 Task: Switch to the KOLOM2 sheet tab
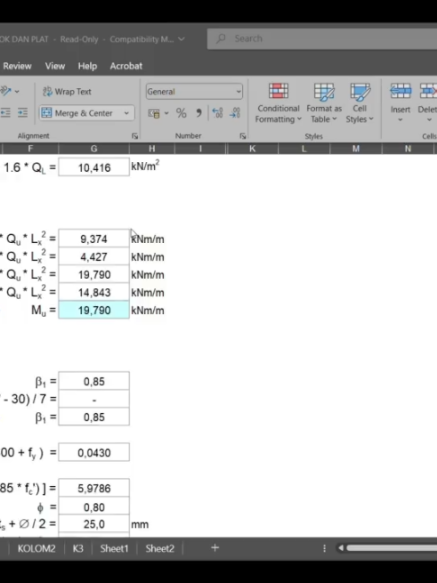pos(36,548)
